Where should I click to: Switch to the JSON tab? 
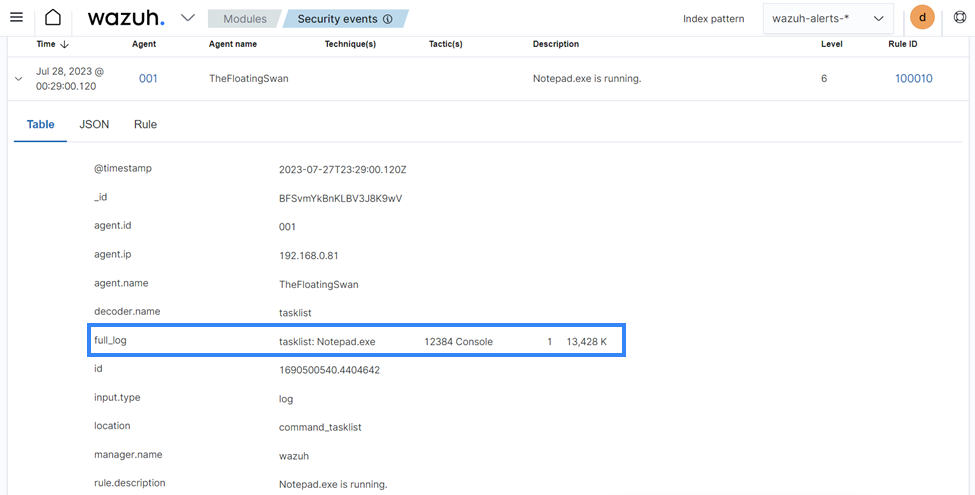click(94, 124)
